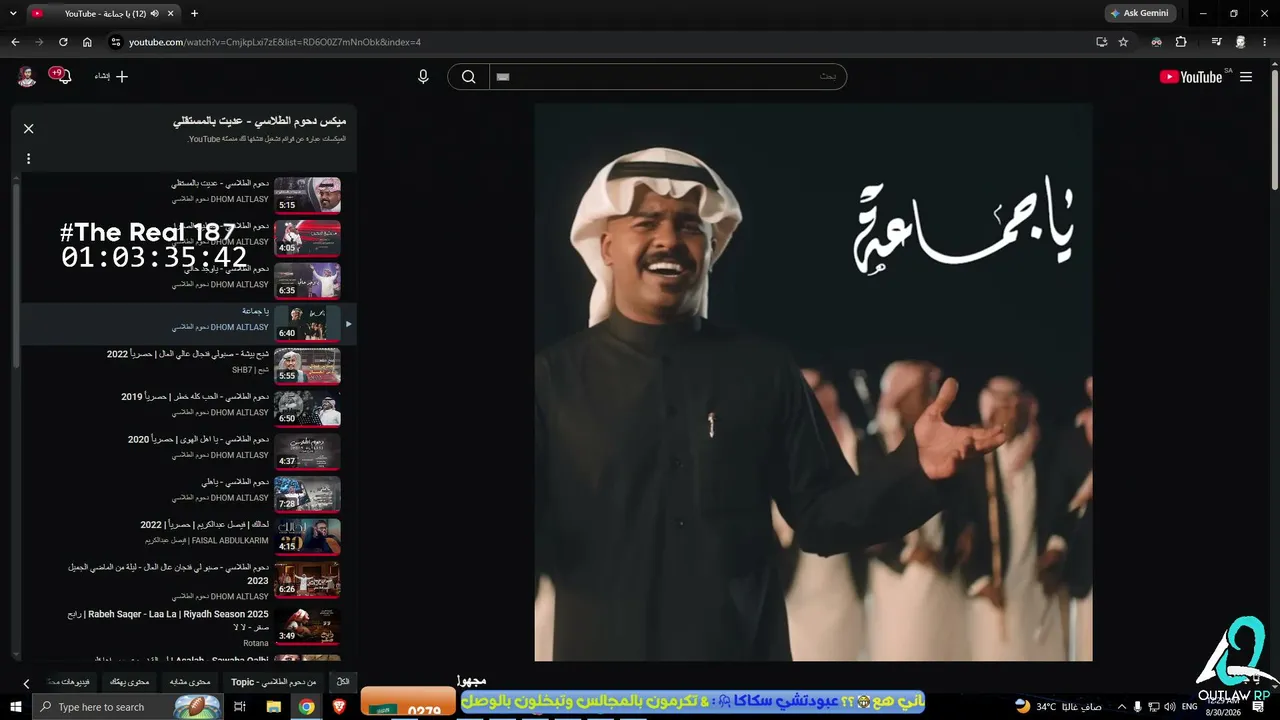Show more filter chips with the chevron
1280x720 pixels.
coord(27,683)
